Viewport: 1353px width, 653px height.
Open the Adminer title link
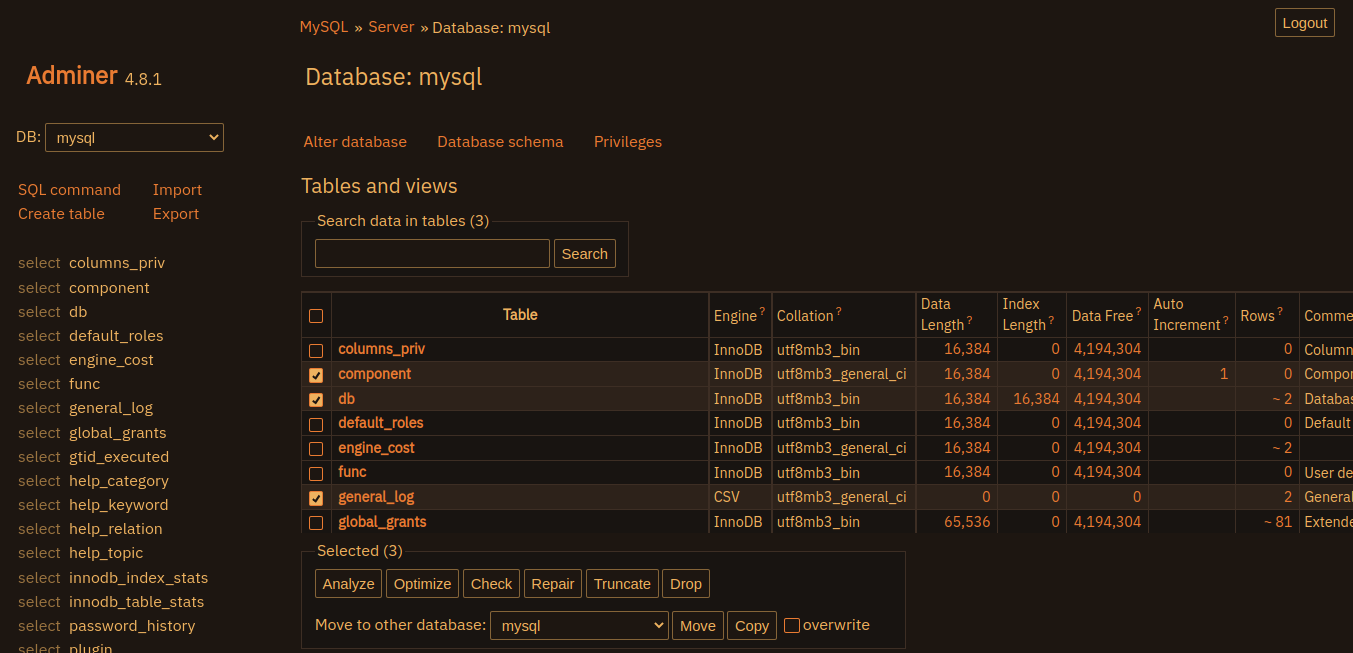[x=72, y=75]
